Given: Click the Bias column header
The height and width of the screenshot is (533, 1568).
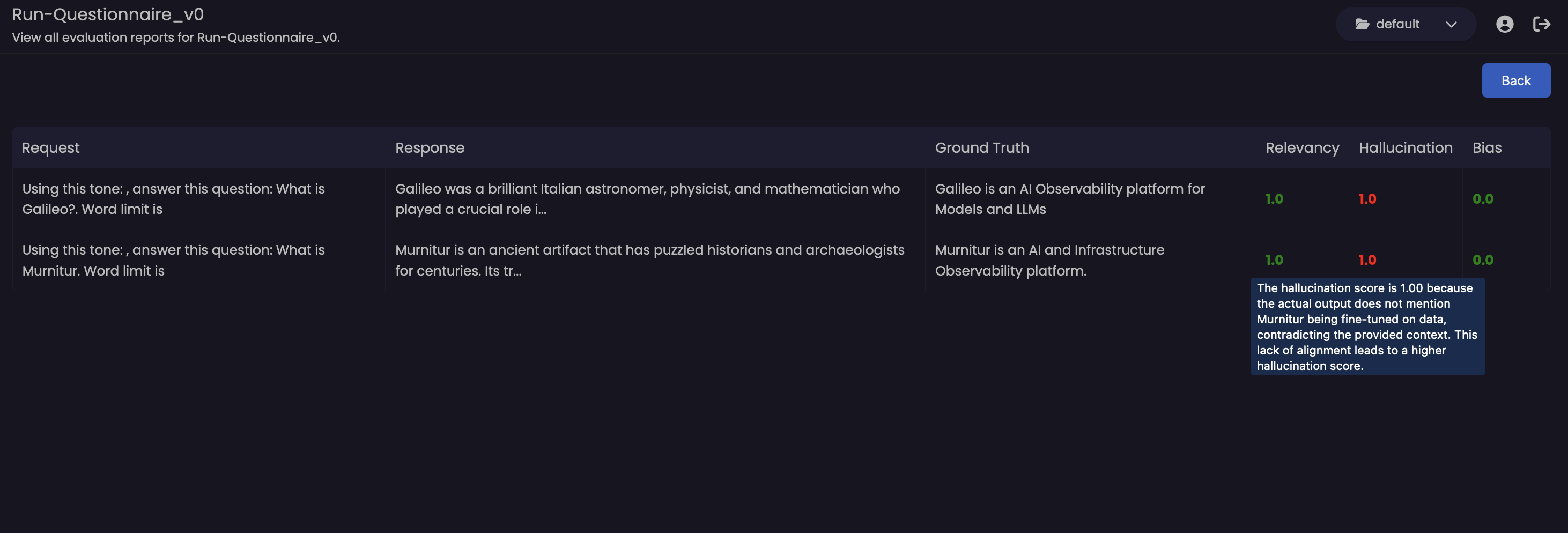Looking at the screenshot, I should tap(1486, 148).
